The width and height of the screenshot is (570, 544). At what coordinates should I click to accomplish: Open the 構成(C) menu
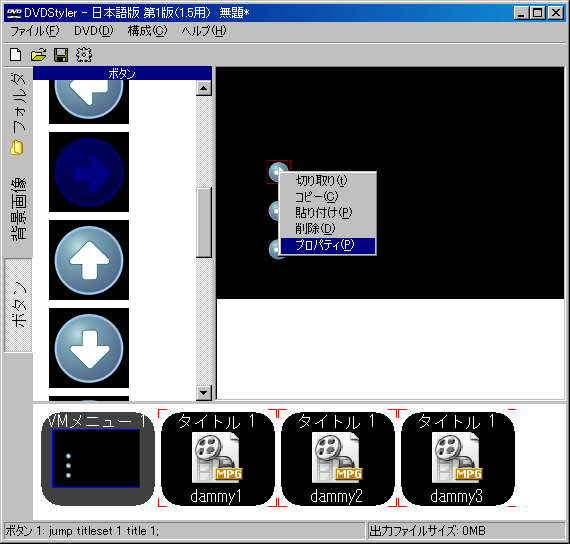[147, 31]
